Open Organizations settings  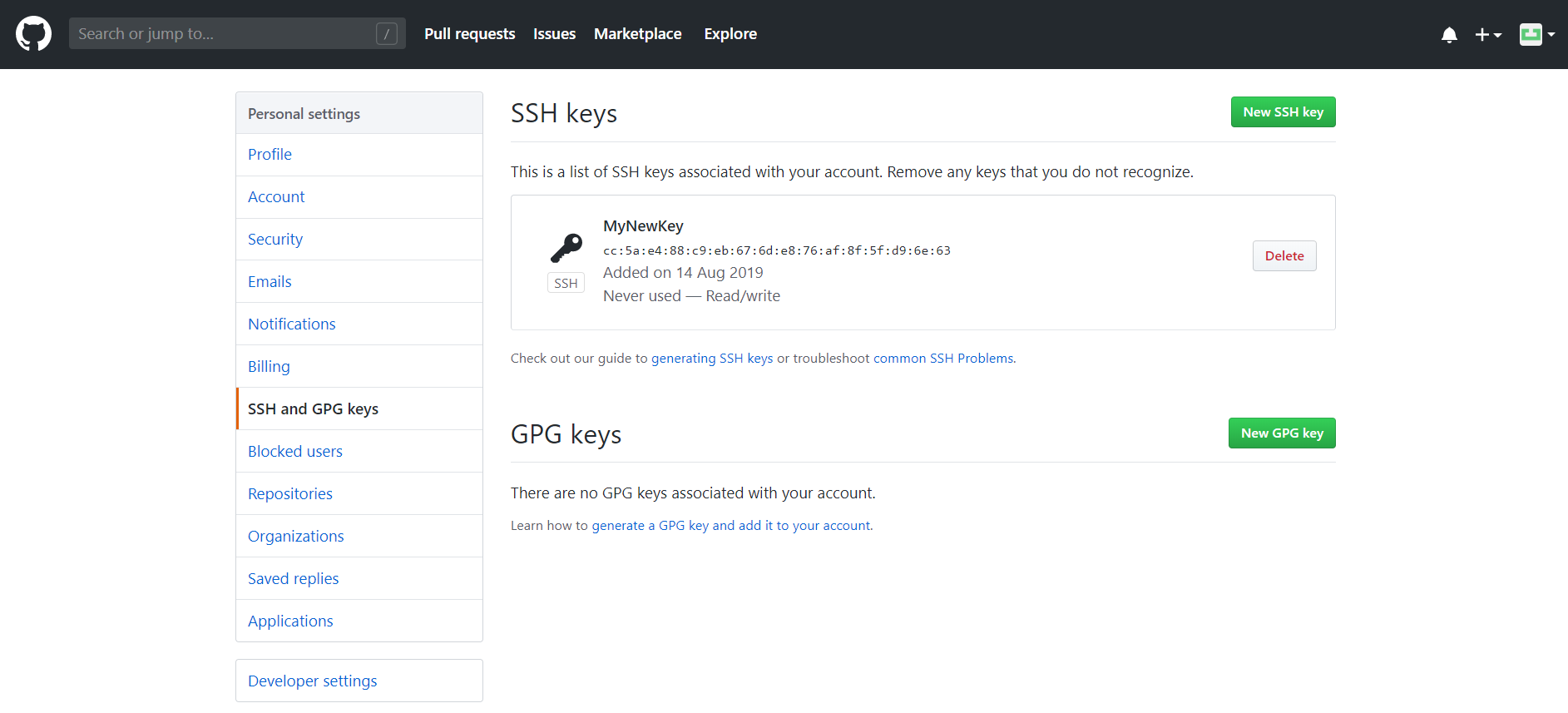point(359,537)
